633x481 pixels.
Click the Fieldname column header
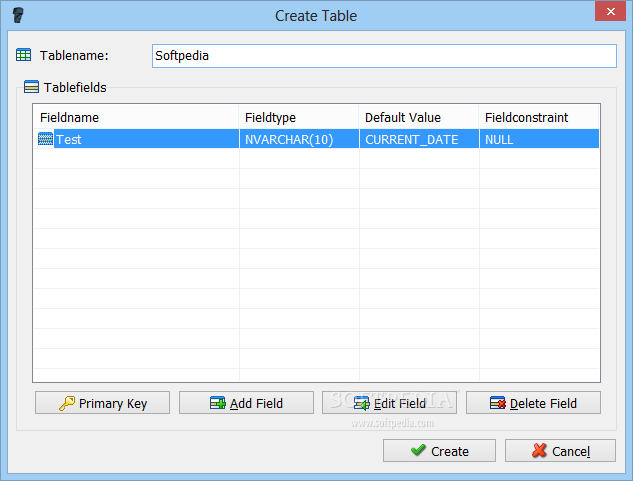pyautogui.click(x=136, y=118)
